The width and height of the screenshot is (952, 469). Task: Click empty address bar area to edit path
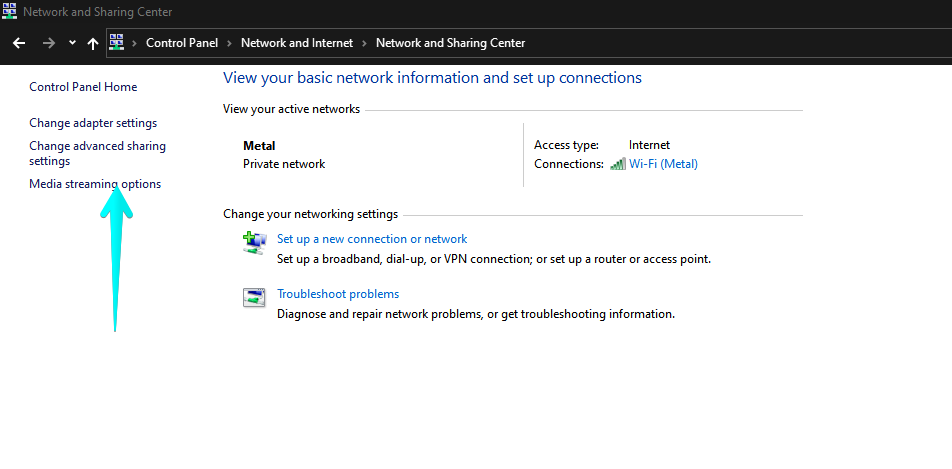[x=740, y=43]
